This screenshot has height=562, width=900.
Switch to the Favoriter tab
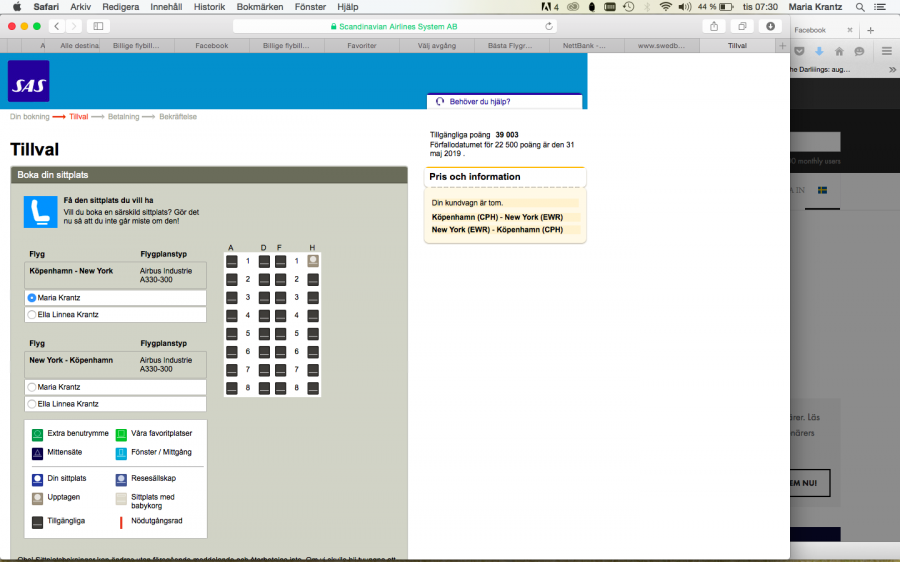click(362, 45)
